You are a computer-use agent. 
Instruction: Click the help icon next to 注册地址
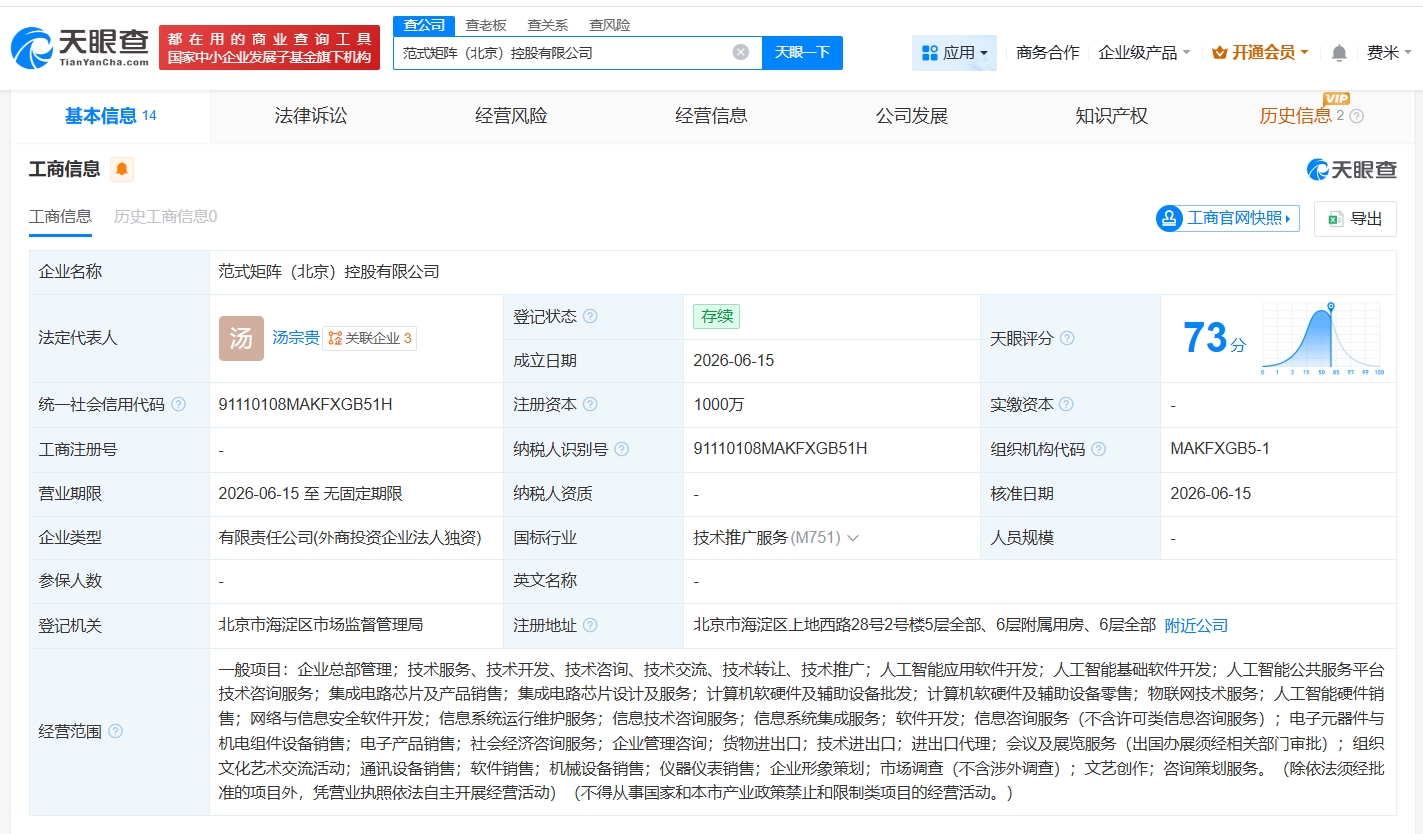click(590, 625)
